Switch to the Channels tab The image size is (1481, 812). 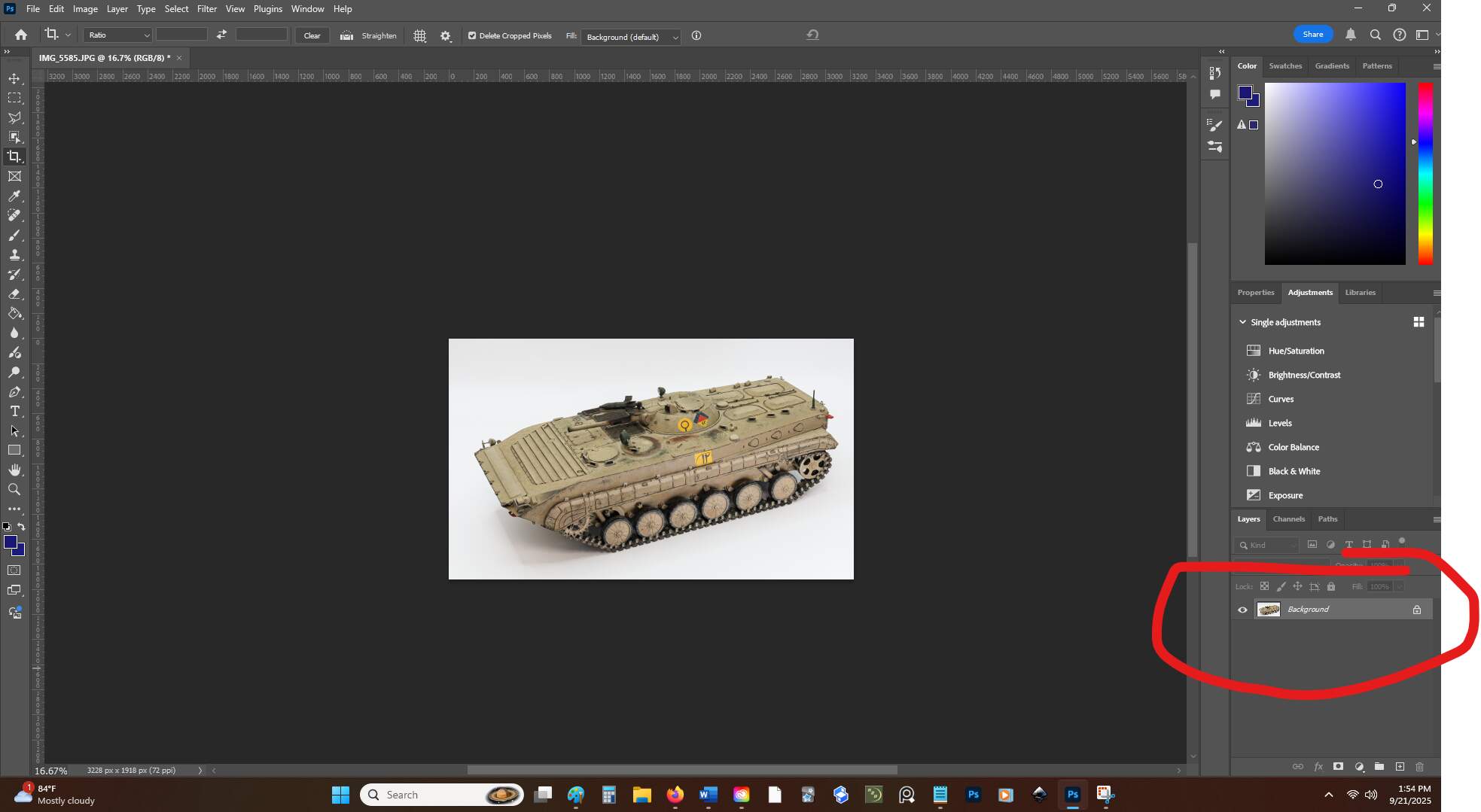1288,519
